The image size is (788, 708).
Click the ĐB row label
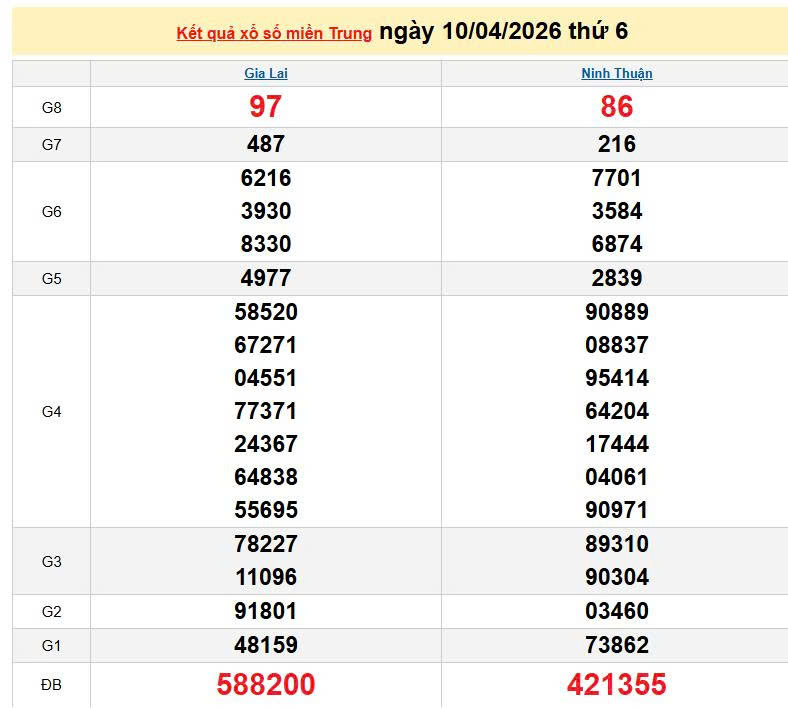pos(52,684)
